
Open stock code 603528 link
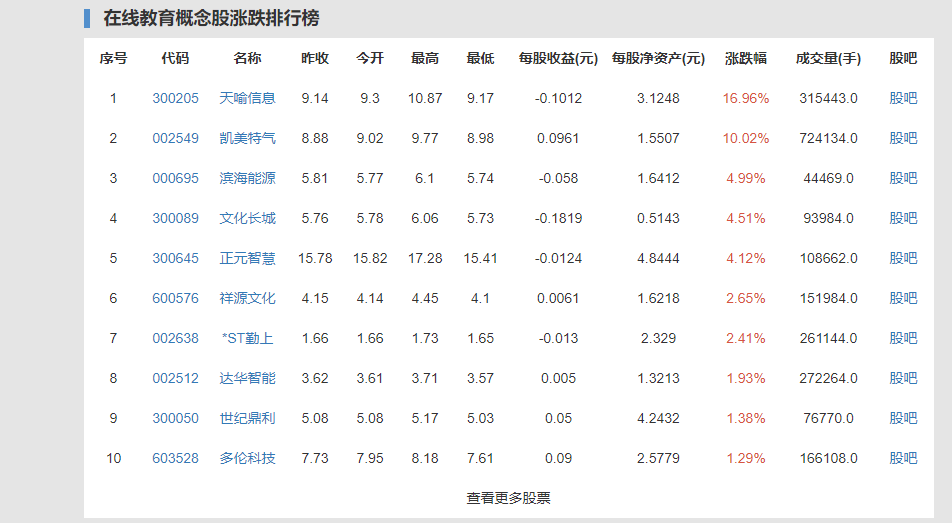[175, 459]
